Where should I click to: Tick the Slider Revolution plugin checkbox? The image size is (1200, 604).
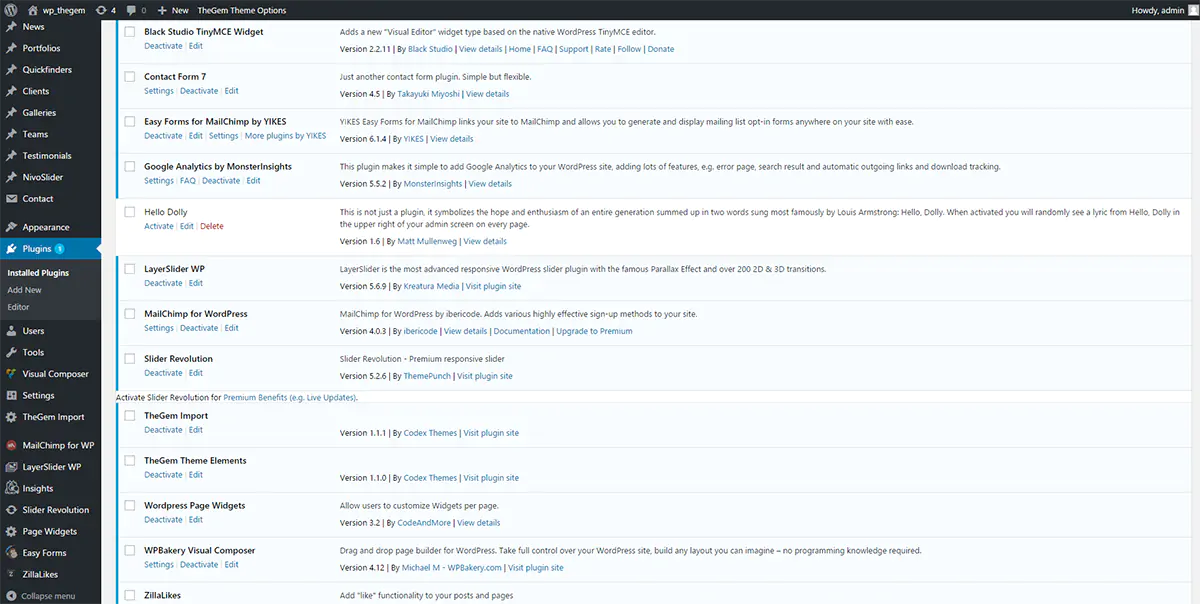point(129,359)
